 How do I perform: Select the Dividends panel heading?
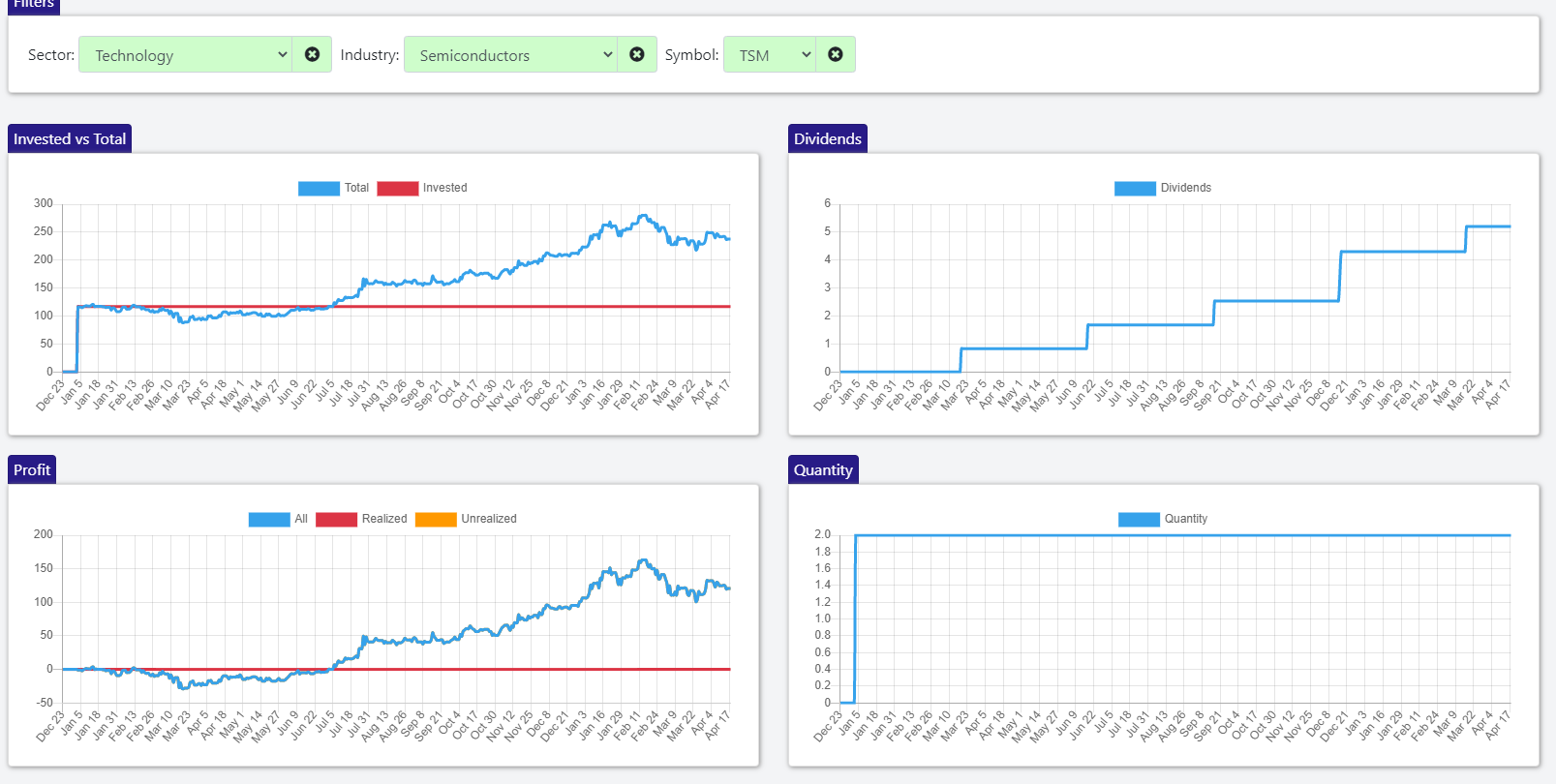pos(828,138)
